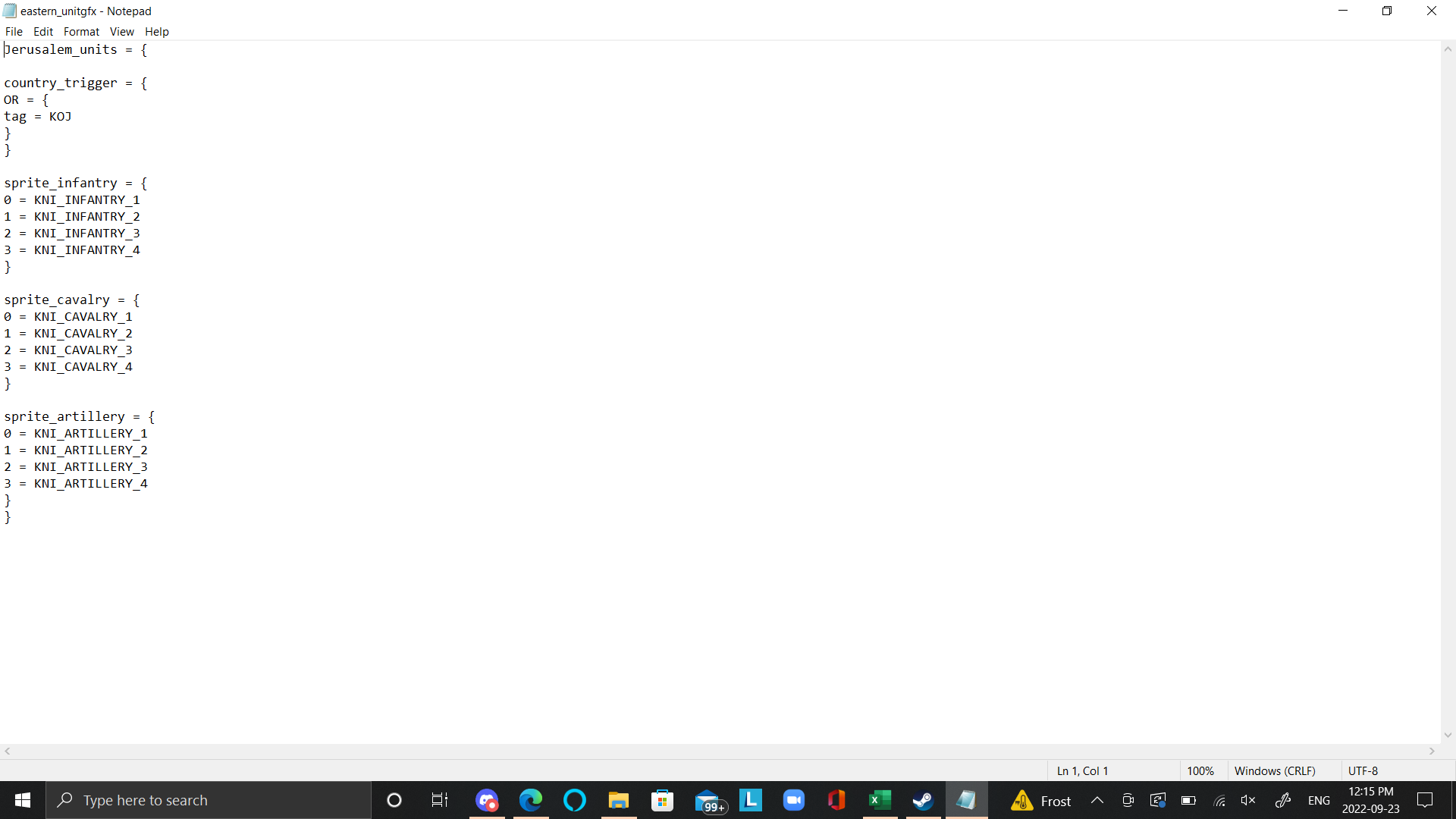Viewport: 1456px width, 819px height.
Task: Open the notification action center
Action: coord(1425,800)
